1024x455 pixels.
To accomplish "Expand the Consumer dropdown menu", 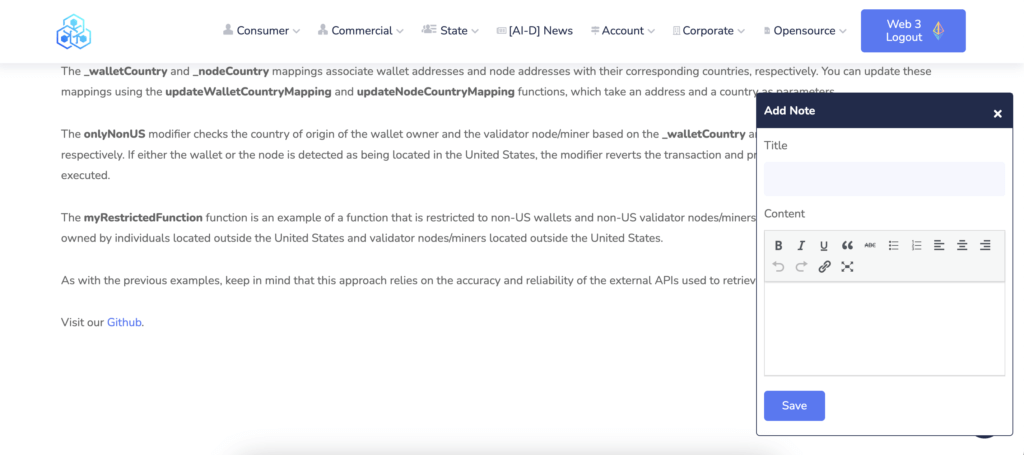I will coord(261,31).
